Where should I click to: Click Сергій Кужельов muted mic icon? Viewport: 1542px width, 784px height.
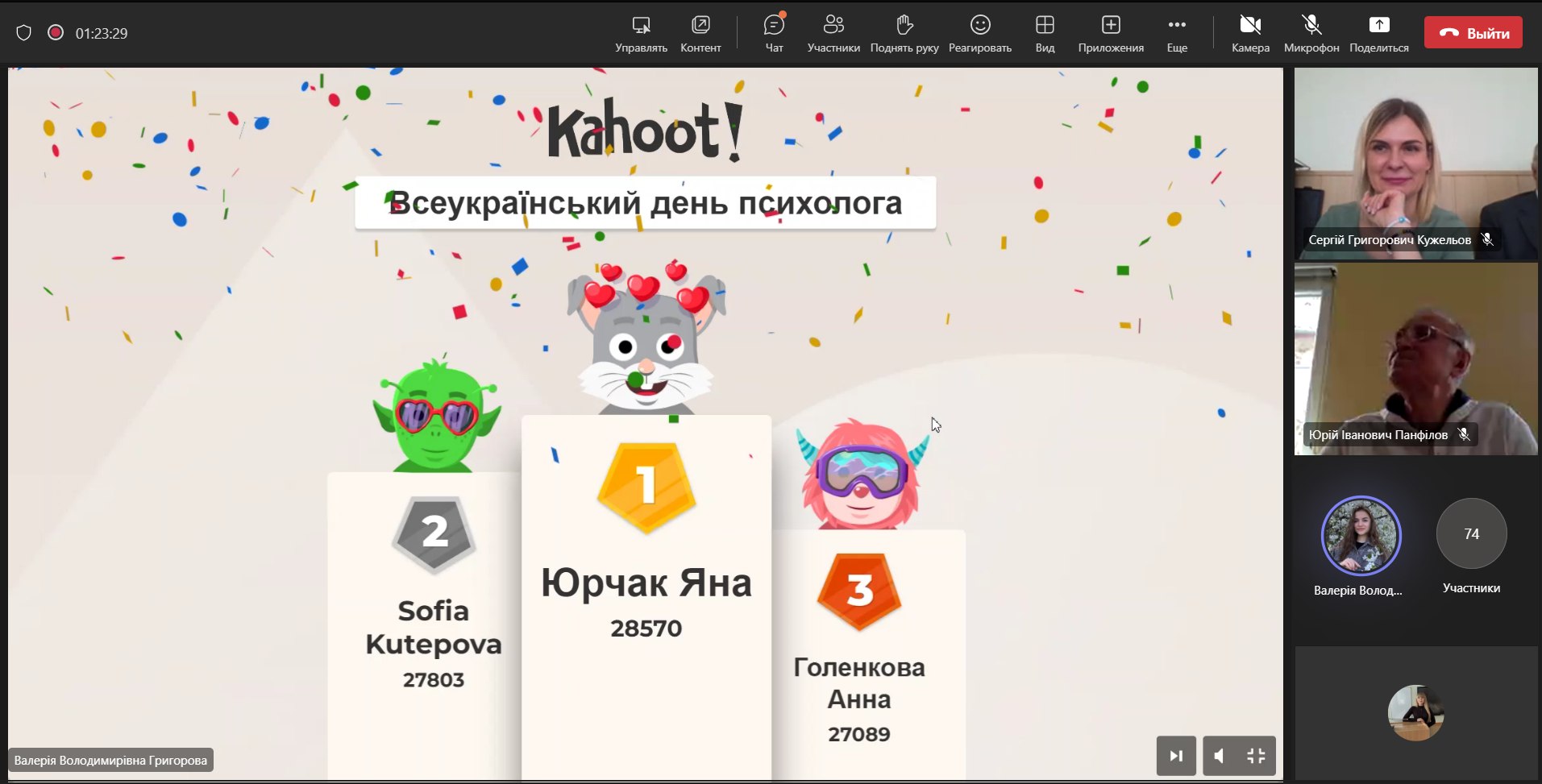1487,239
